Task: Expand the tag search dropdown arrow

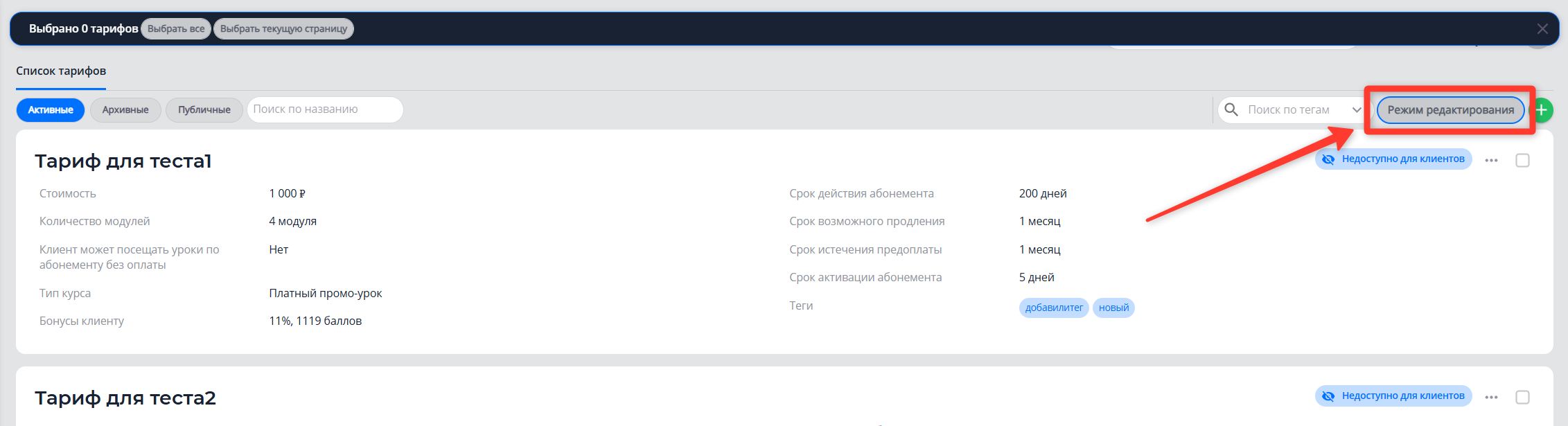Action: (x=1357, y=110)
